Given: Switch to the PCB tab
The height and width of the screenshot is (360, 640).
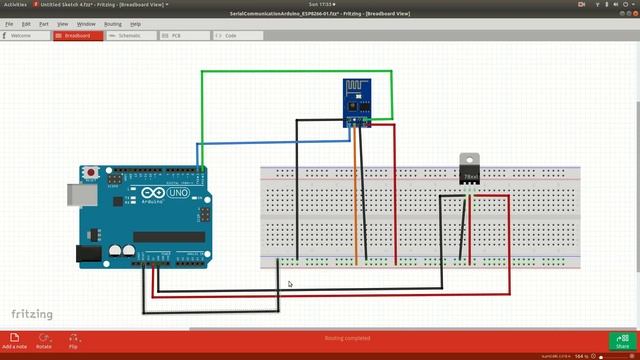Looking at the screenshot, I should click(184, 36).
